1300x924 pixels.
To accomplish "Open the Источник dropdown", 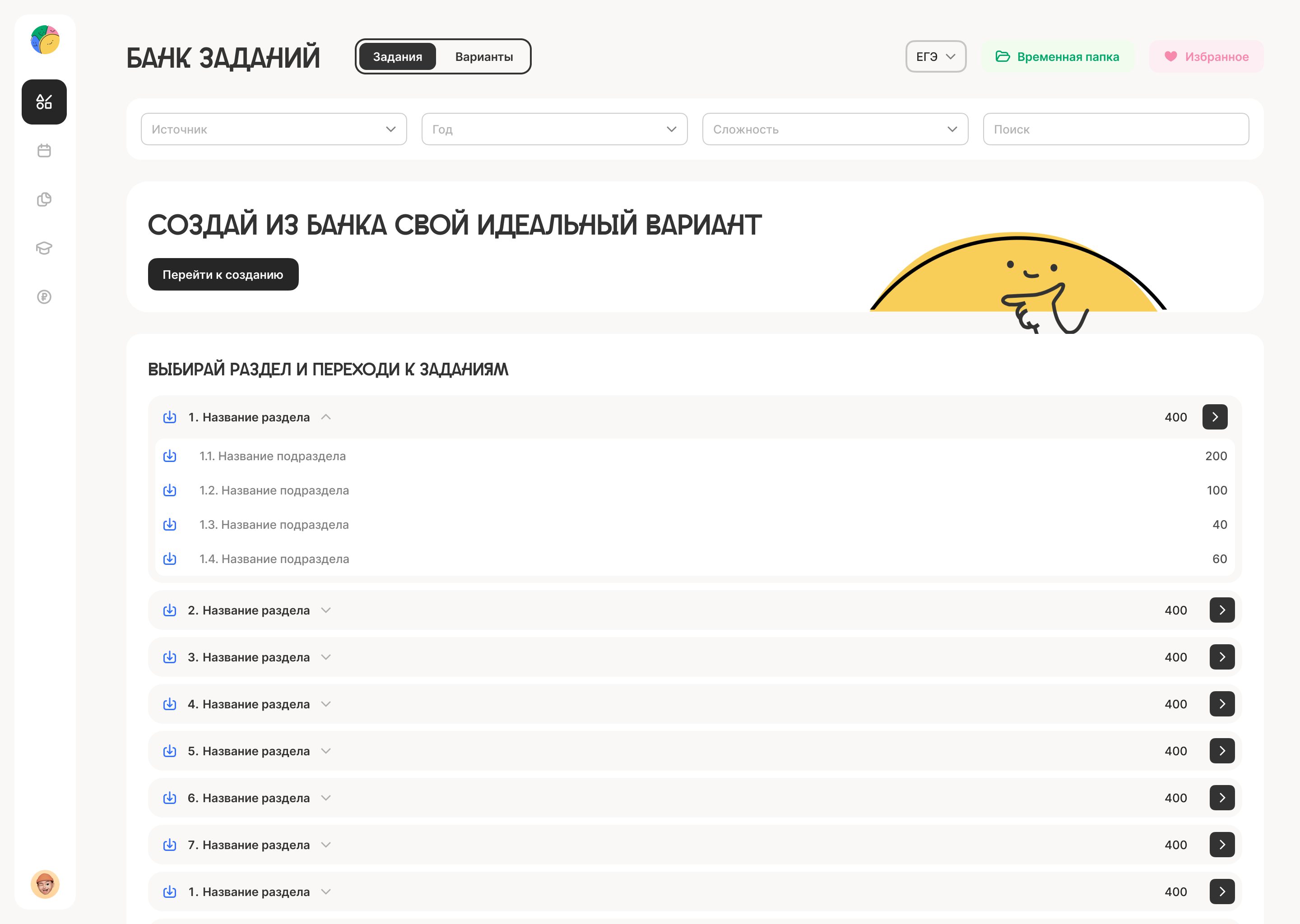I will click(273, 129).
